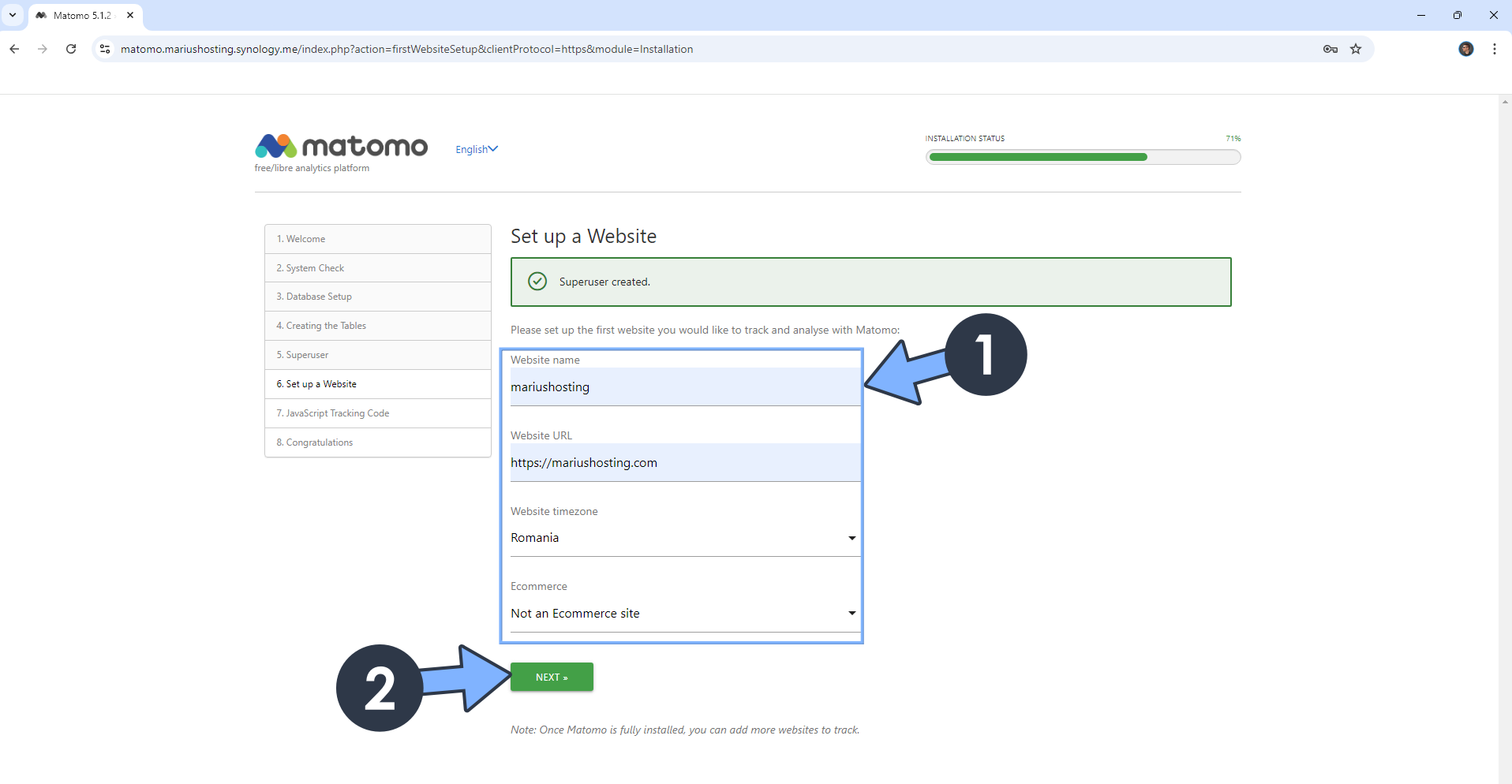The height and width of the screenshot is (784, 1512).
Task: Minimize the browser window
Action: (1421, 15)
